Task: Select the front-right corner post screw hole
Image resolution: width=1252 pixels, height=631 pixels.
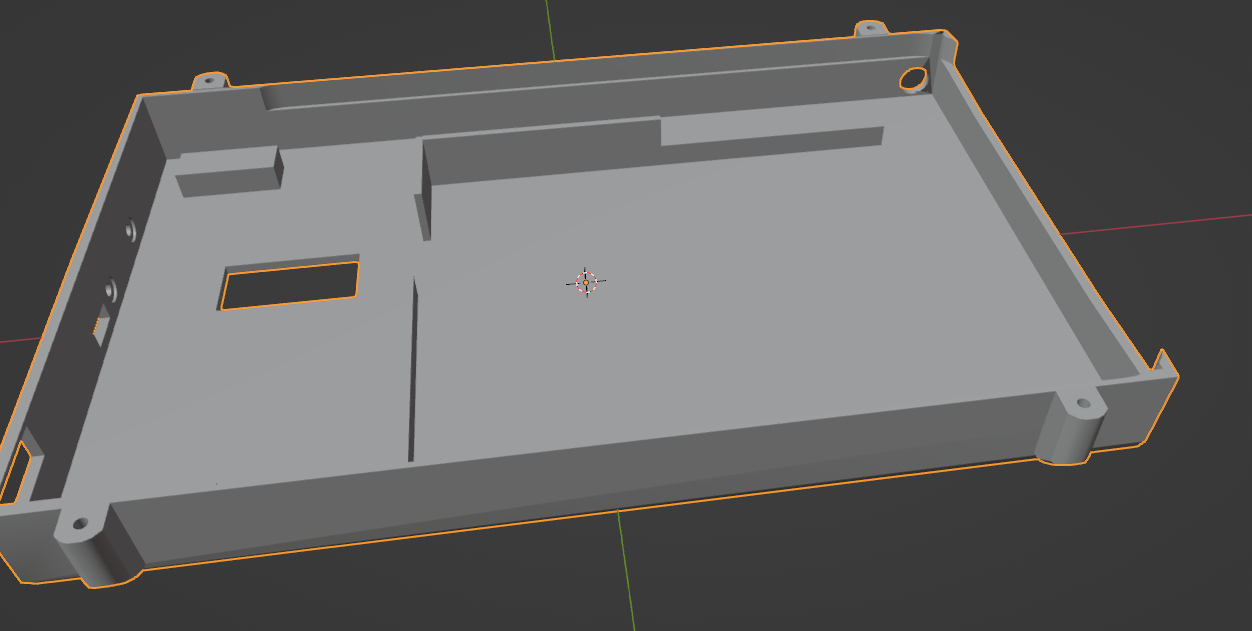Action: coord(1083,405)
